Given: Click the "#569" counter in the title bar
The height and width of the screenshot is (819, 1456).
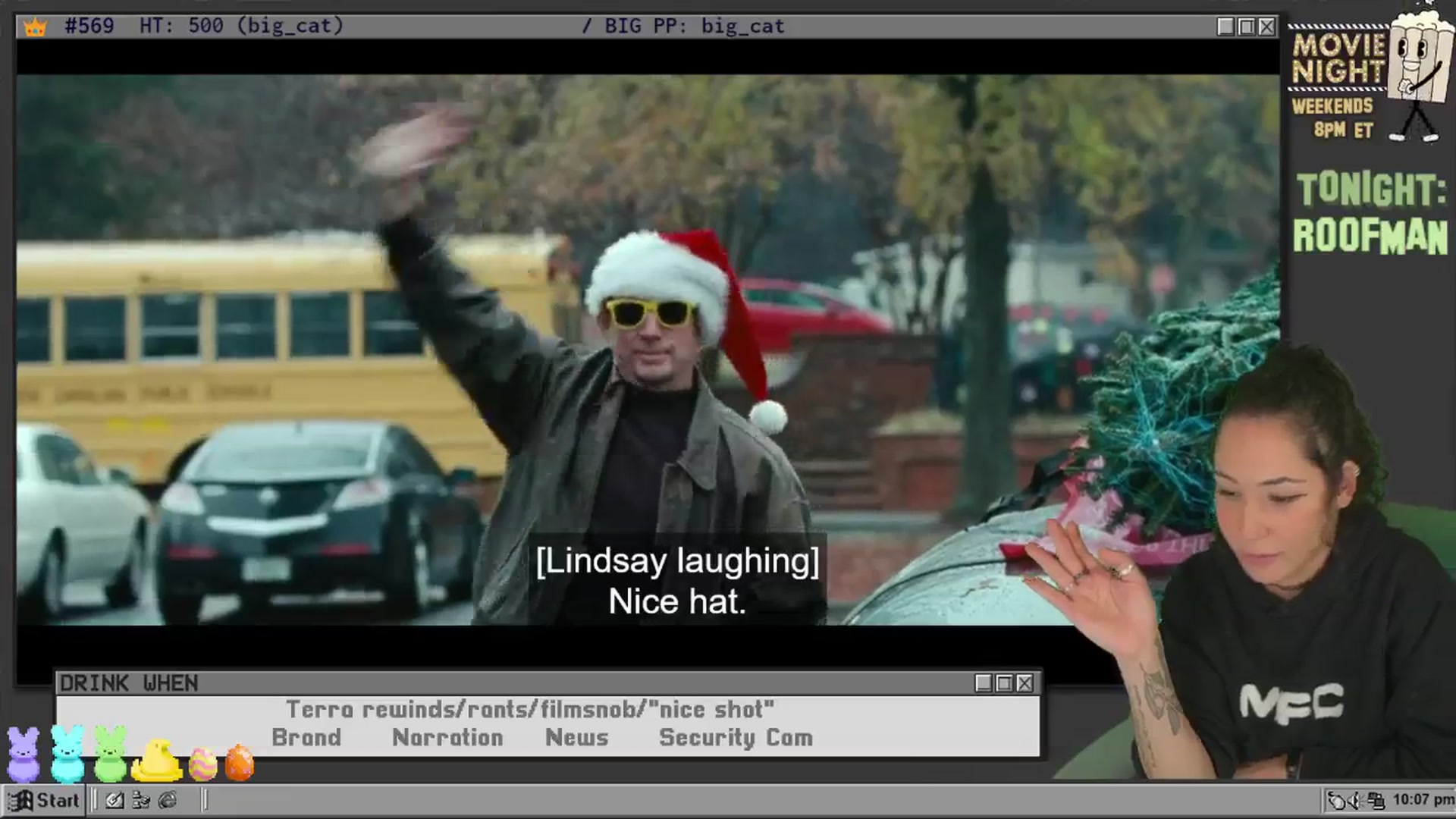Looking at the screenshot, I should [89, 27].
